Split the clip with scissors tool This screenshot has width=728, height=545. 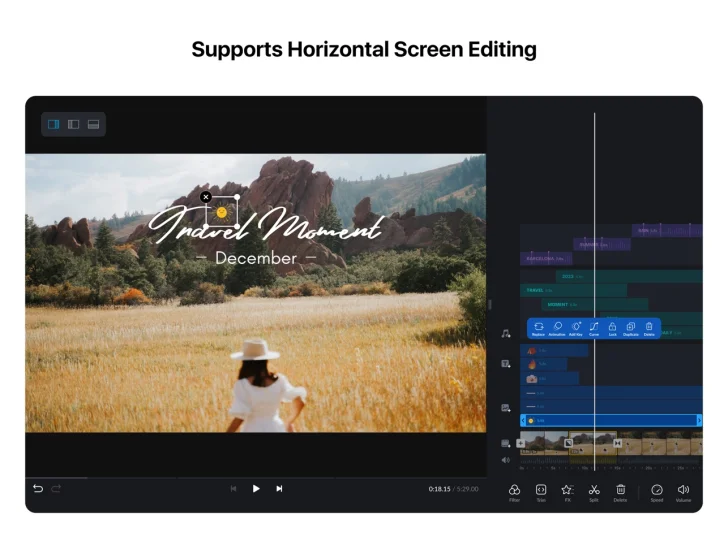coord(594,490)
